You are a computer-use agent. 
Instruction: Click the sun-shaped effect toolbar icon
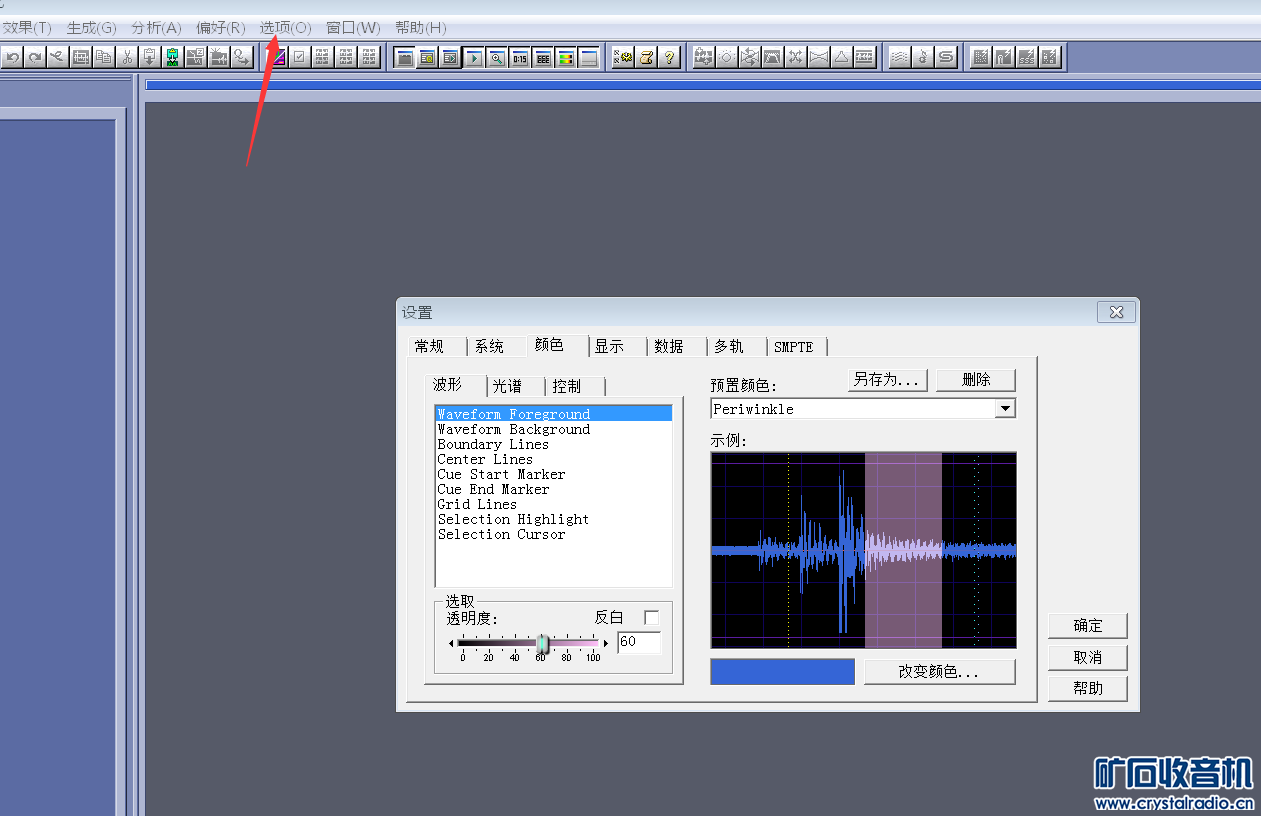(x=727, y=57)
